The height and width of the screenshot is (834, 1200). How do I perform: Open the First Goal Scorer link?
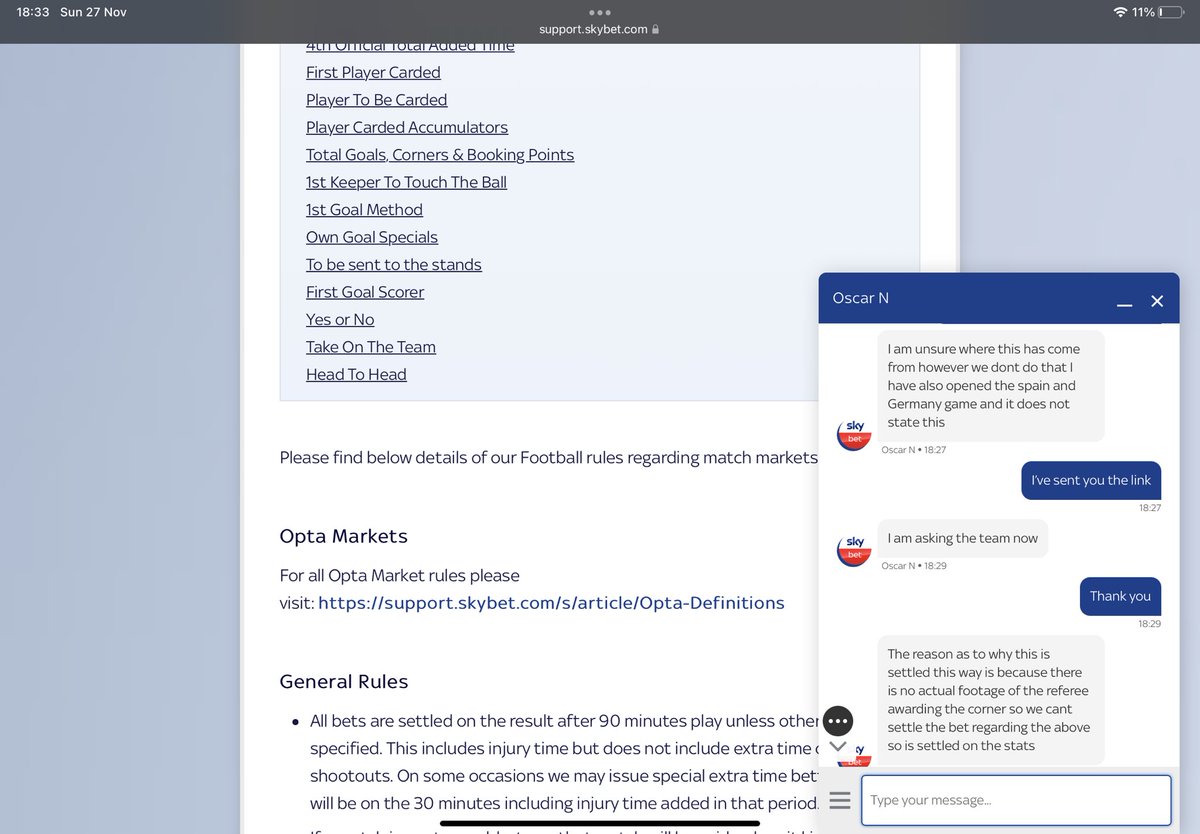pos(365,292)
